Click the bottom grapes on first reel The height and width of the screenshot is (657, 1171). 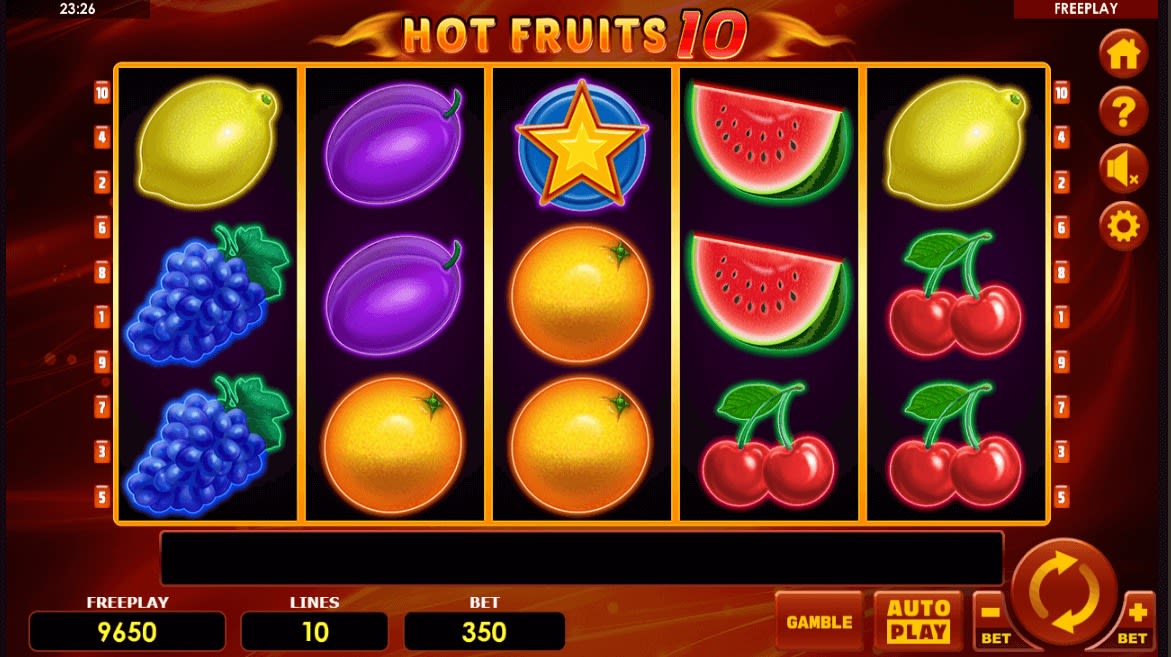207,445
